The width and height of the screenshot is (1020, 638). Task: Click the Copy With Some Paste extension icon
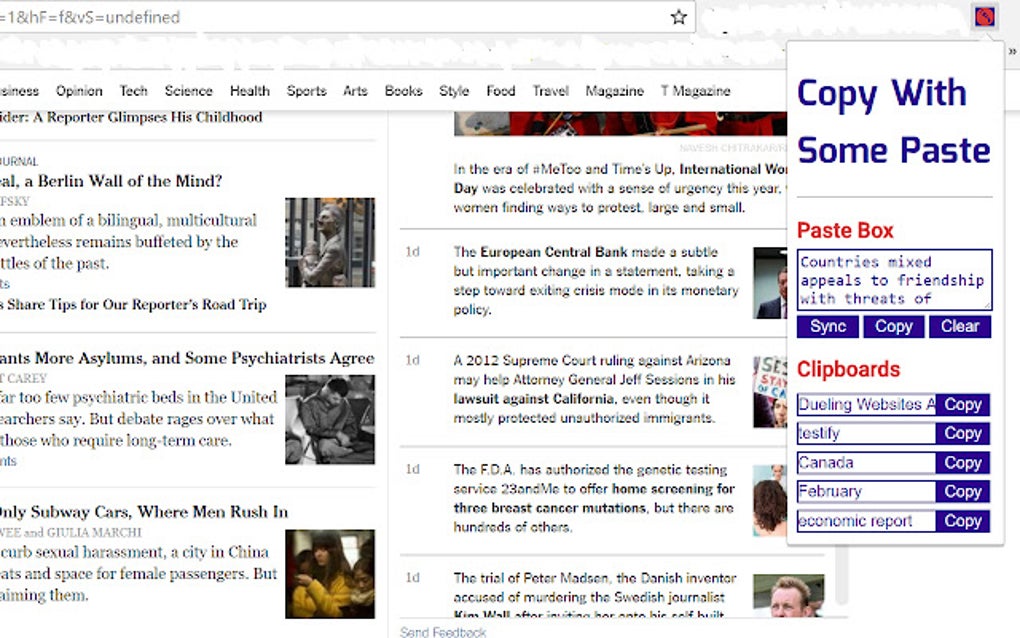pyautogui.click(x=983, y=16)
